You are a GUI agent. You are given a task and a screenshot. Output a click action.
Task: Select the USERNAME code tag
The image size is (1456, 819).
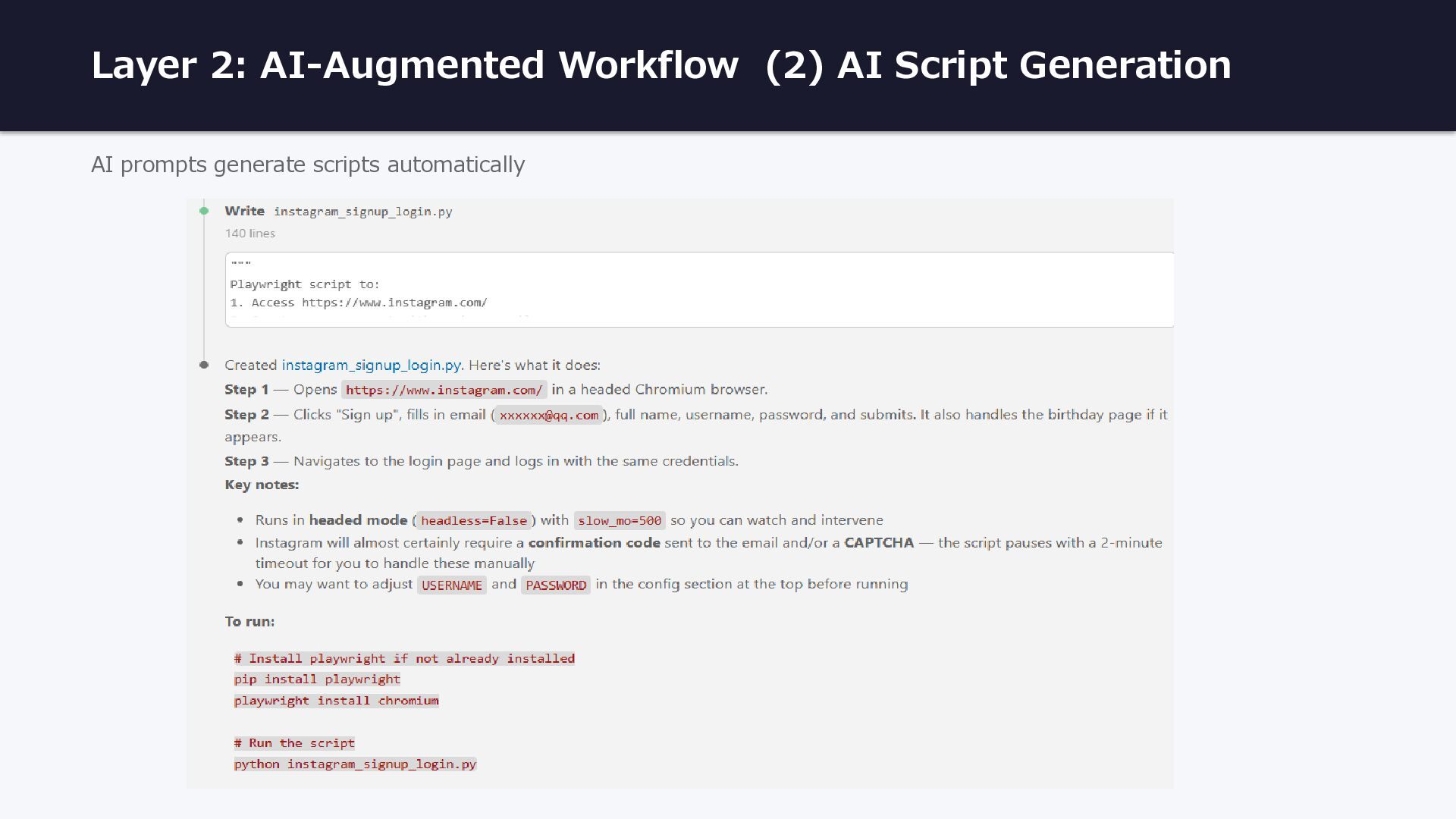[x=451, y=585]
